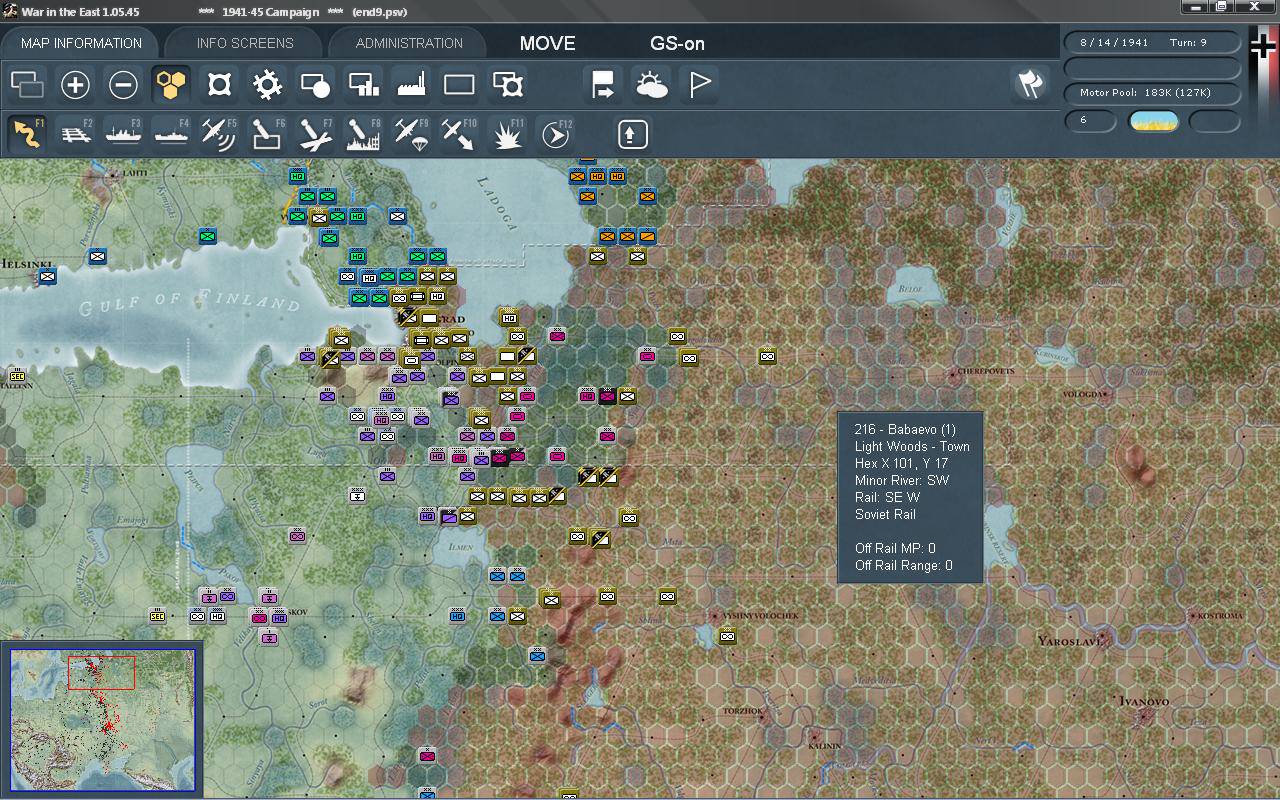This screenshot has width=1280, height=800.
Task: Click the four-cornered unit frame icon
Action: click(219, 85)
